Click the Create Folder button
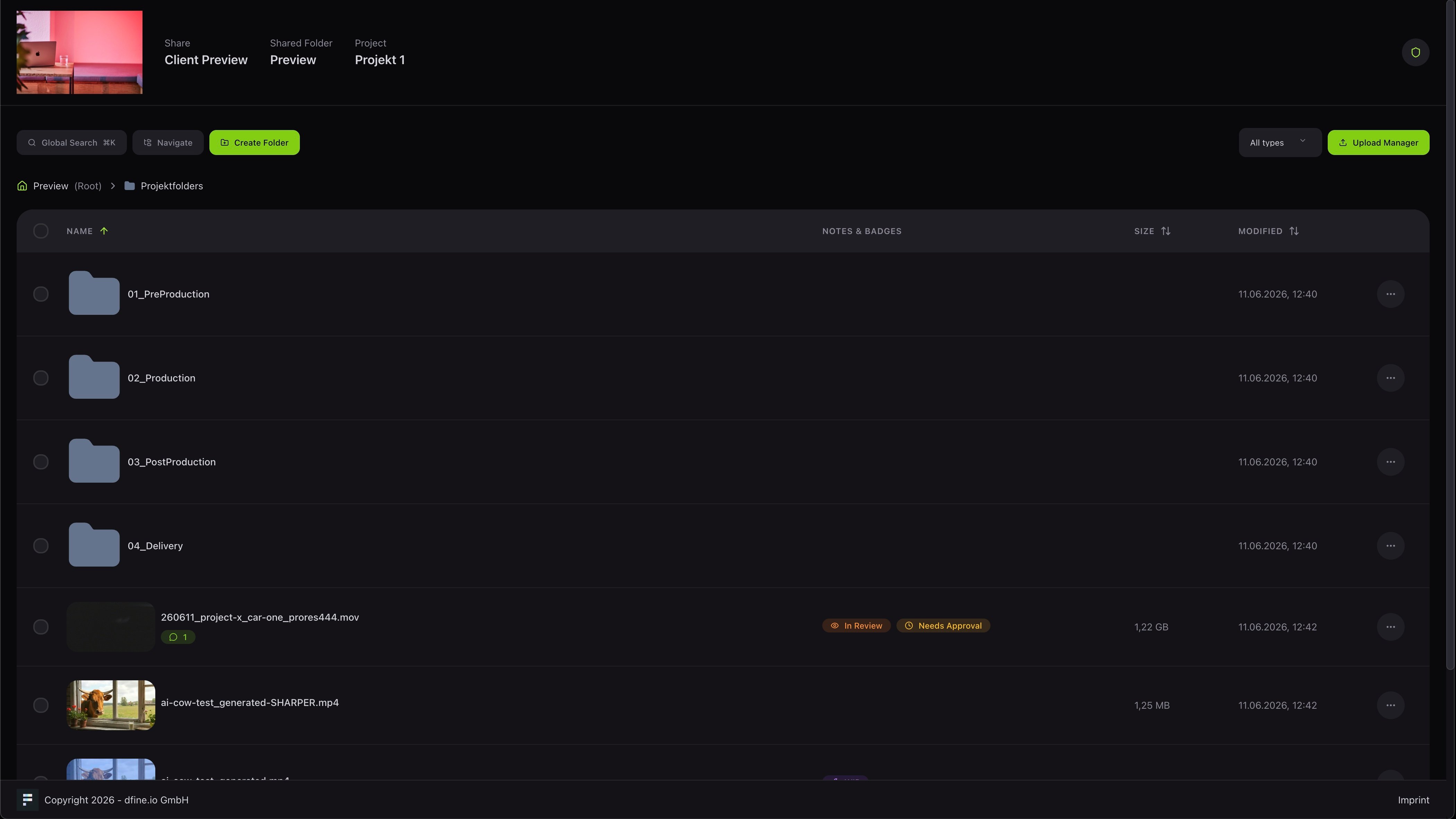This screenshot has height=819, width=1456. click(254, 143)
